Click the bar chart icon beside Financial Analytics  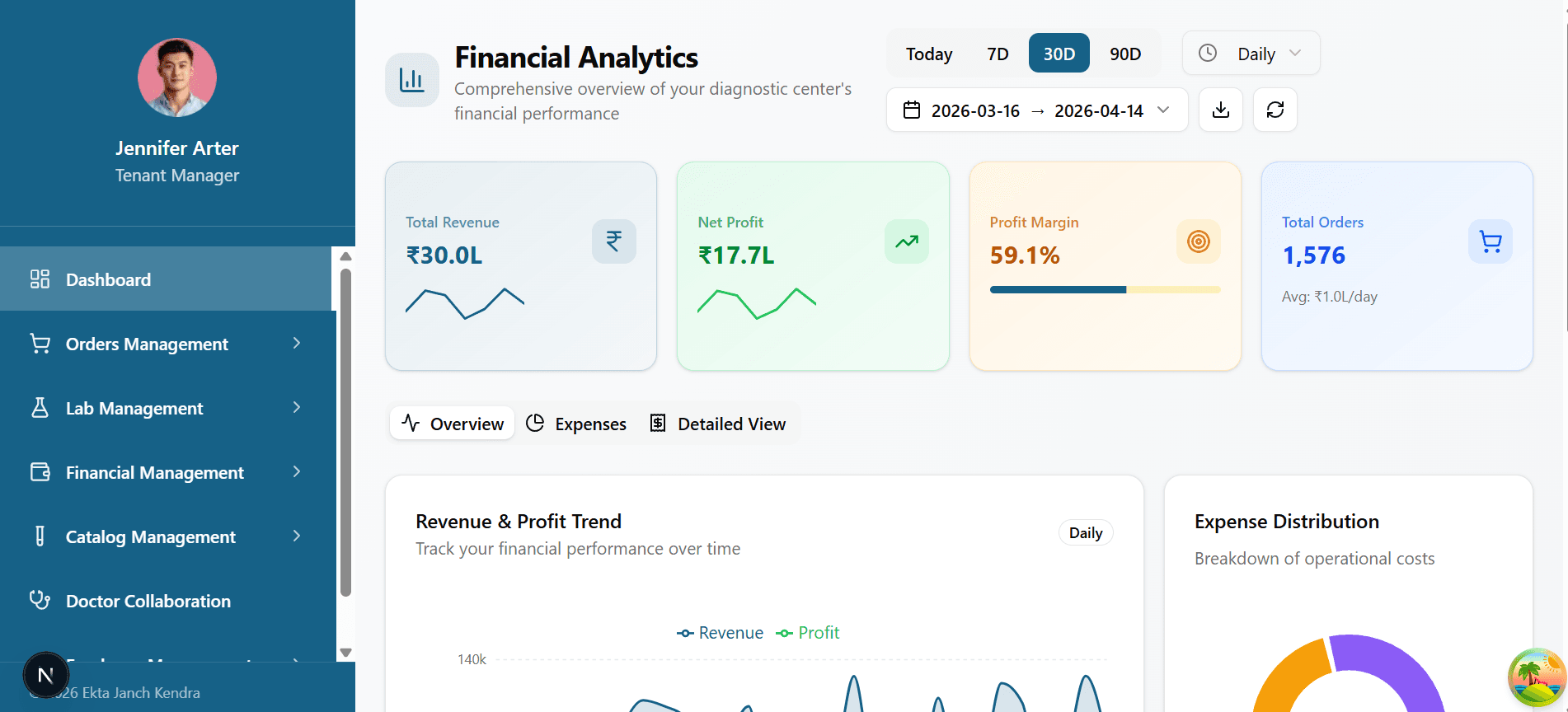click(x=411, y=80)
